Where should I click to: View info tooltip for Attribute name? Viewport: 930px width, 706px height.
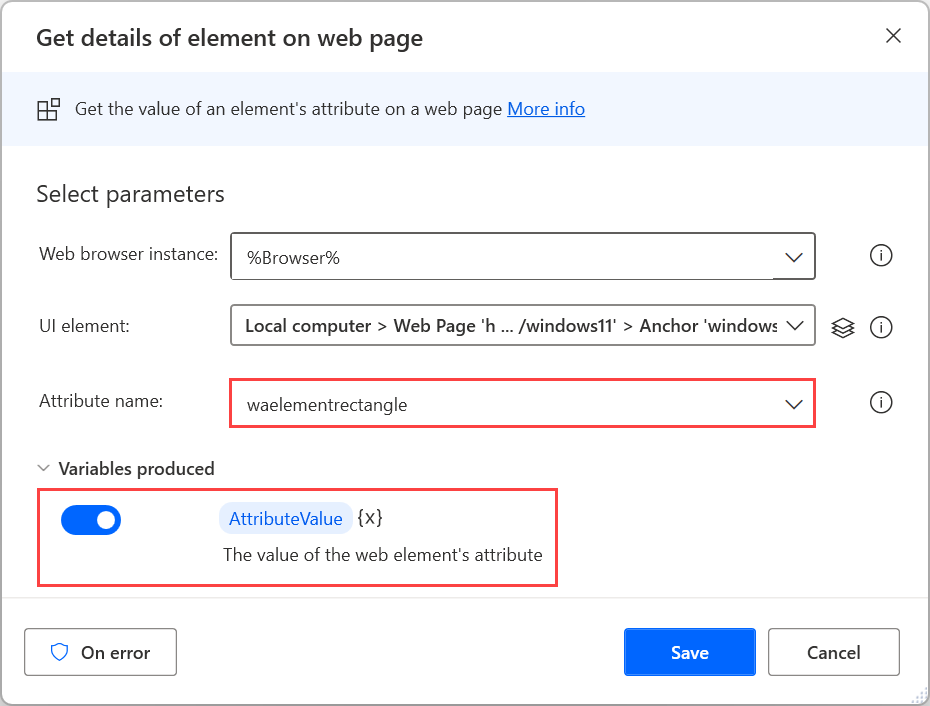(x=881, y=402)
